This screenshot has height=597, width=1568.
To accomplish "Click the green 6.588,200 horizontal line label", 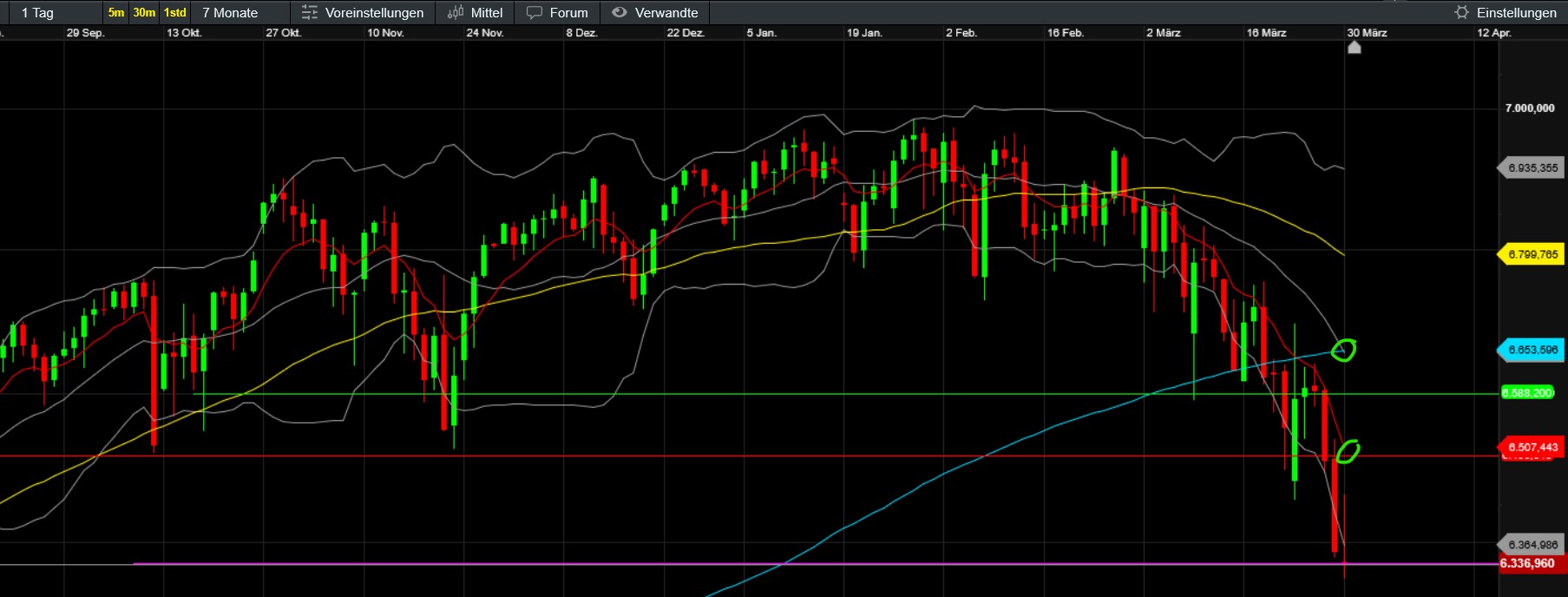I will point(1528,393).
